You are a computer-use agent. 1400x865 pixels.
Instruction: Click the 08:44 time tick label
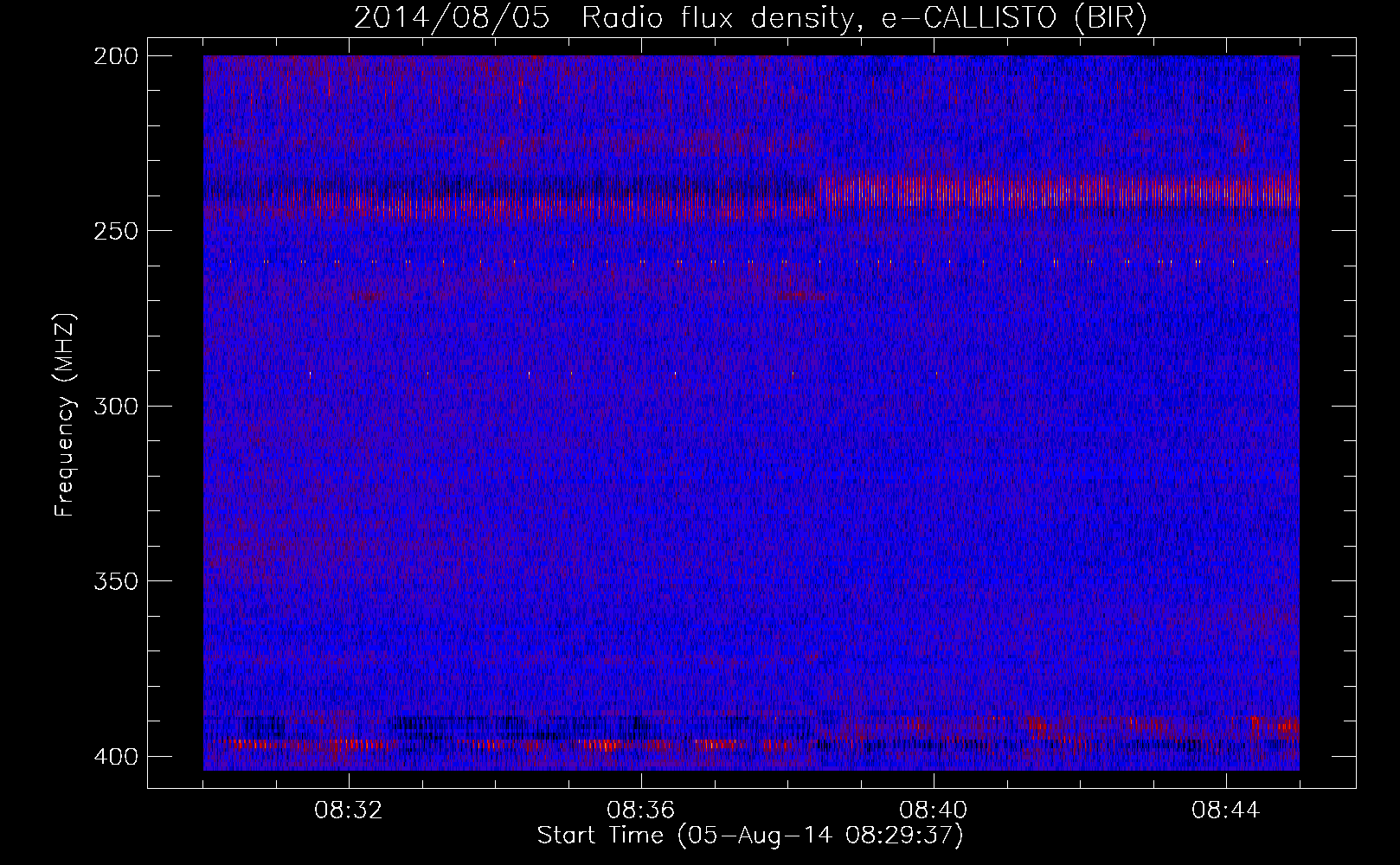click(x=1225, y=811)
